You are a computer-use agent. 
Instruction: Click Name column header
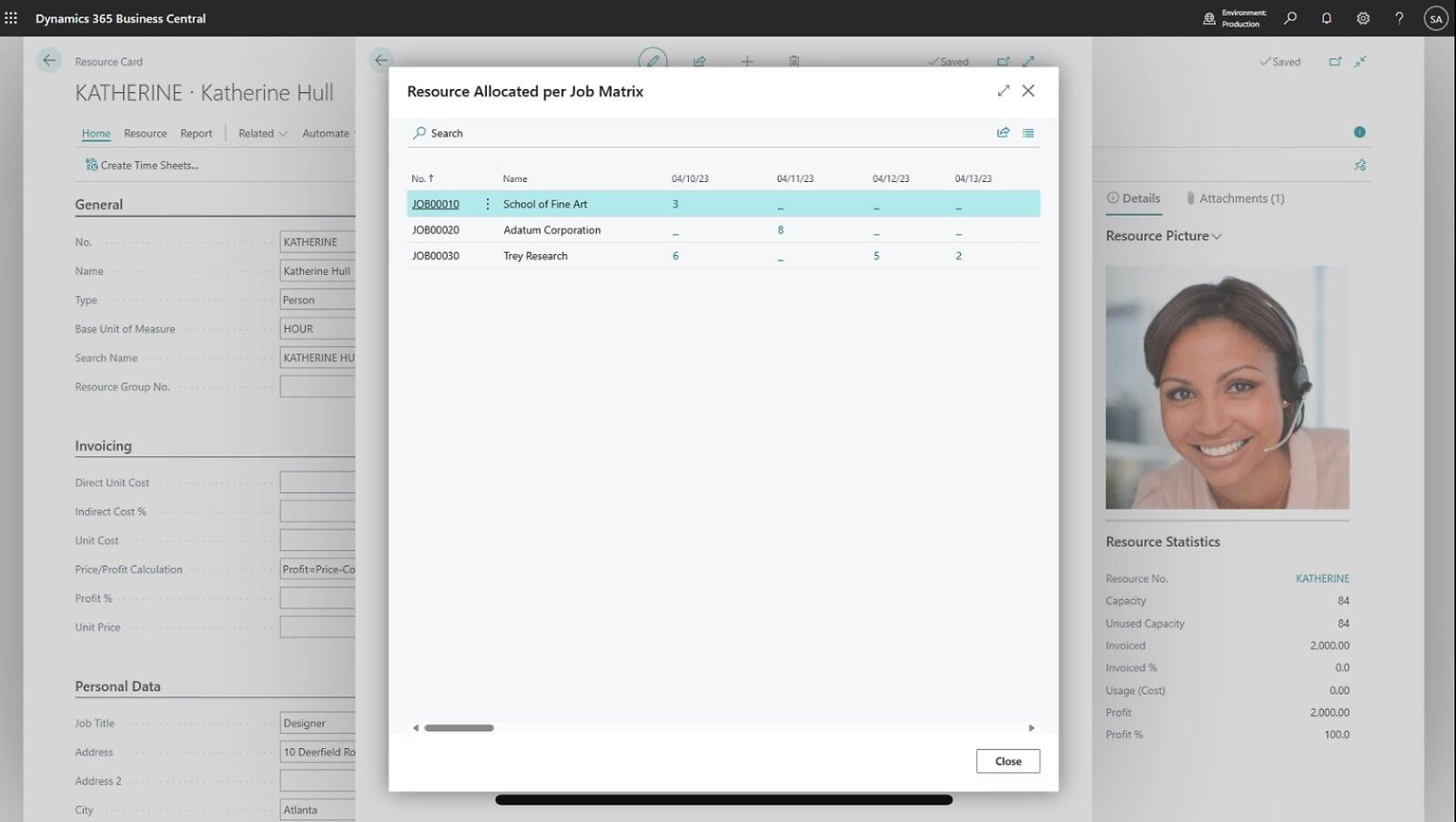515,178
